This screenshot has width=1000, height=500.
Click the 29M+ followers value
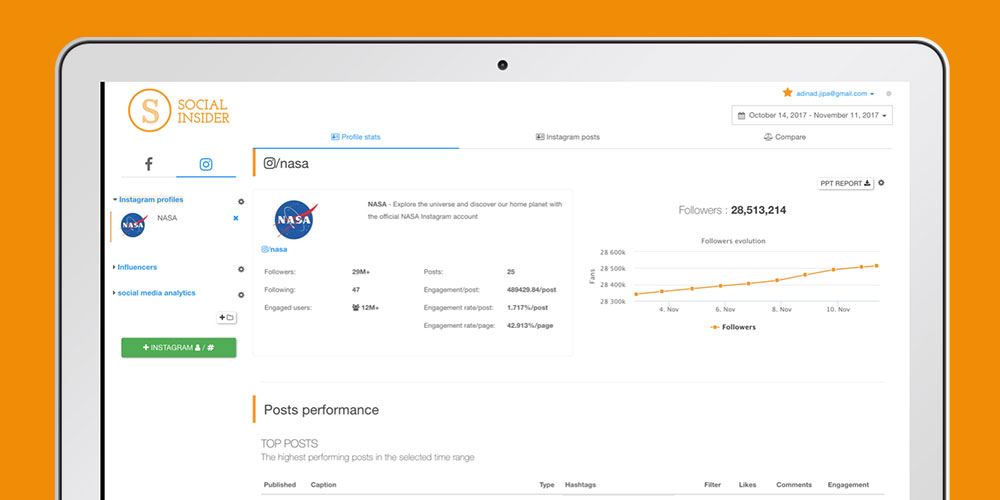pos(361,272)
